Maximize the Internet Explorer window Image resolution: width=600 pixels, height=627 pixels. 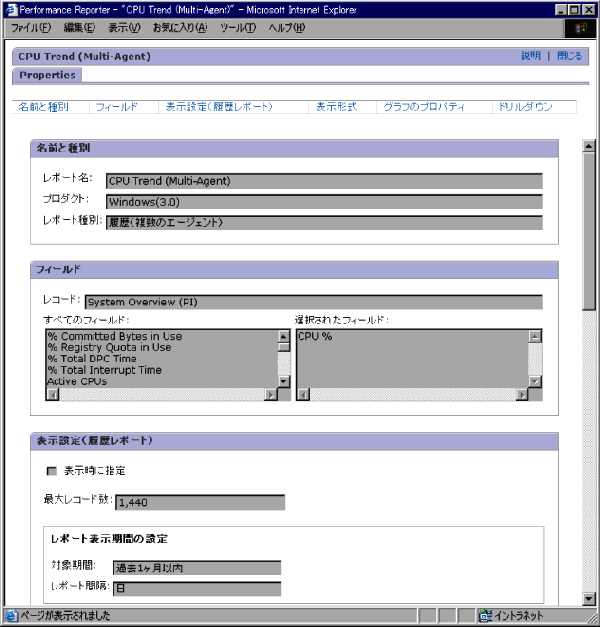574,10
